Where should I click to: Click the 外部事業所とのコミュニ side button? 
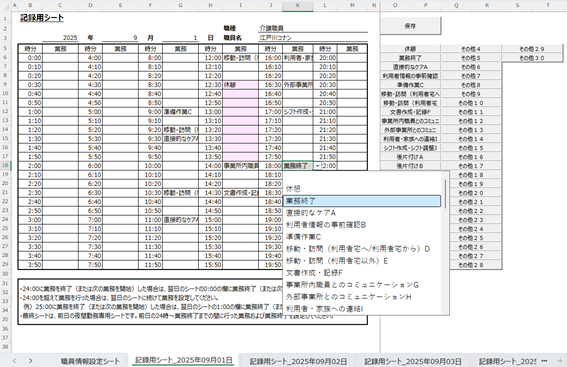[410, 130]
